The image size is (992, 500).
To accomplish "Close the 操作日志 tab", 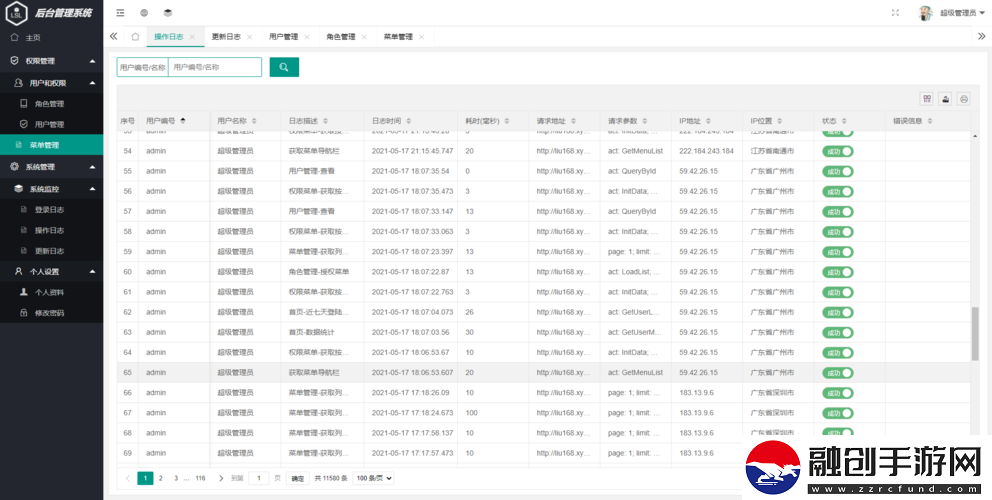I will click(x=192, y=37).
